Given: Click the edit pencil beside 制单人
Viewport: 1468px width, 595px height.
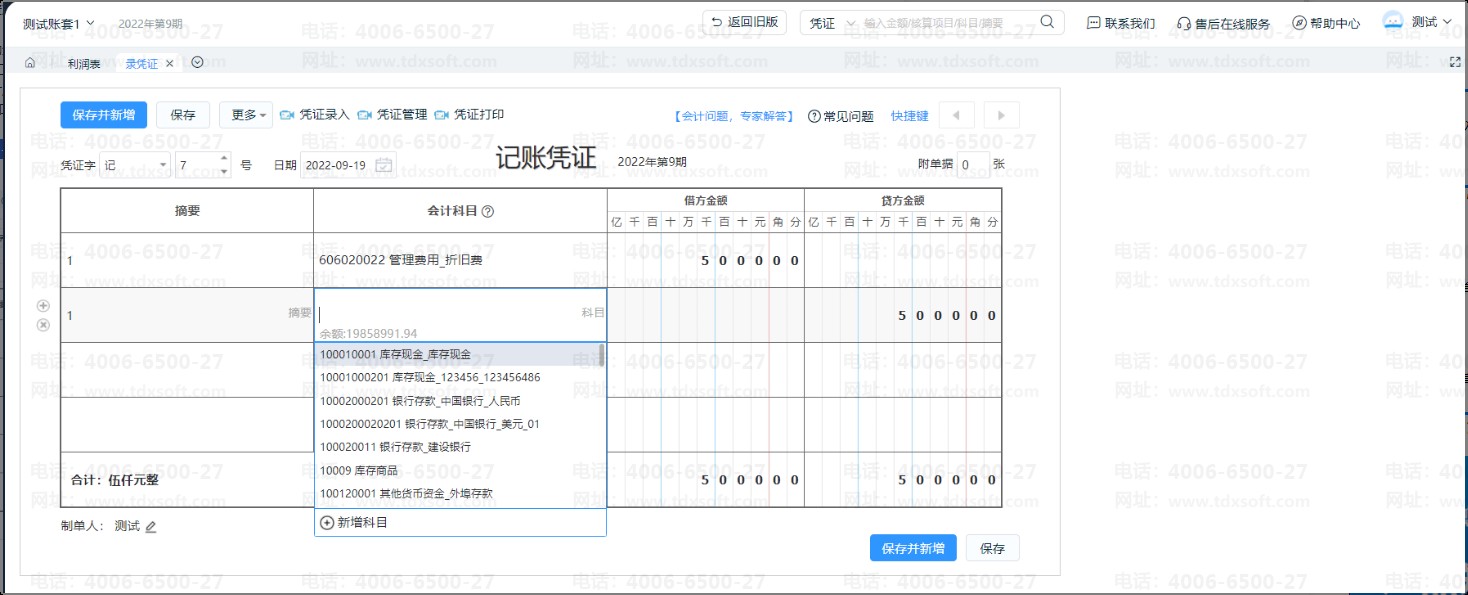Looking at the screenshot, I should point(151,527).
